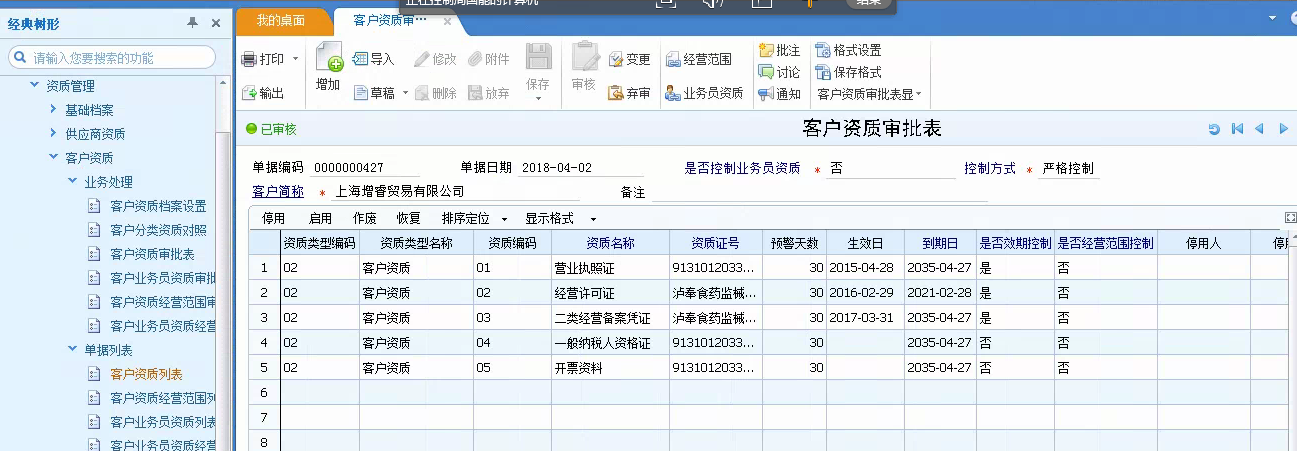Pin the 经典树形 sidebar panel

pyautogui.click(x=192, y=23)
